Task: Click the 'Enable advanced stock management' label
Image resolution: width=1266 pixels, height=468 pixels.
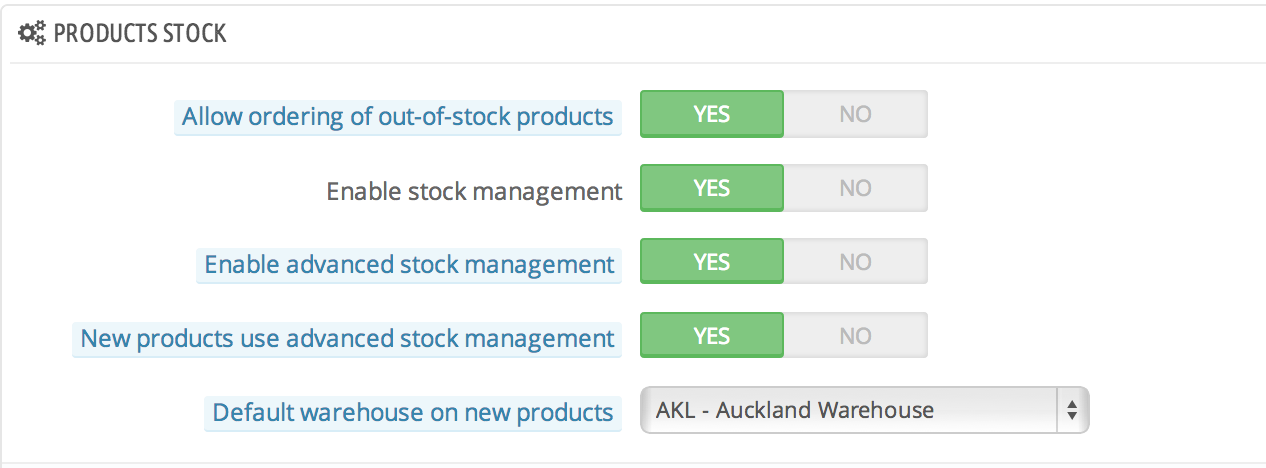Action: [x=409, y=265]
